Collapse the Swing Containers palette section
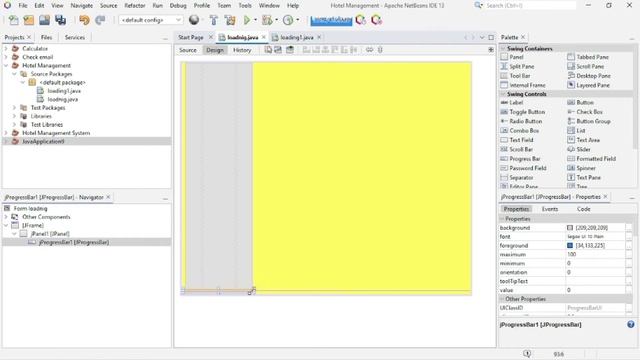The image size is (640, 360). pos(503,49)
